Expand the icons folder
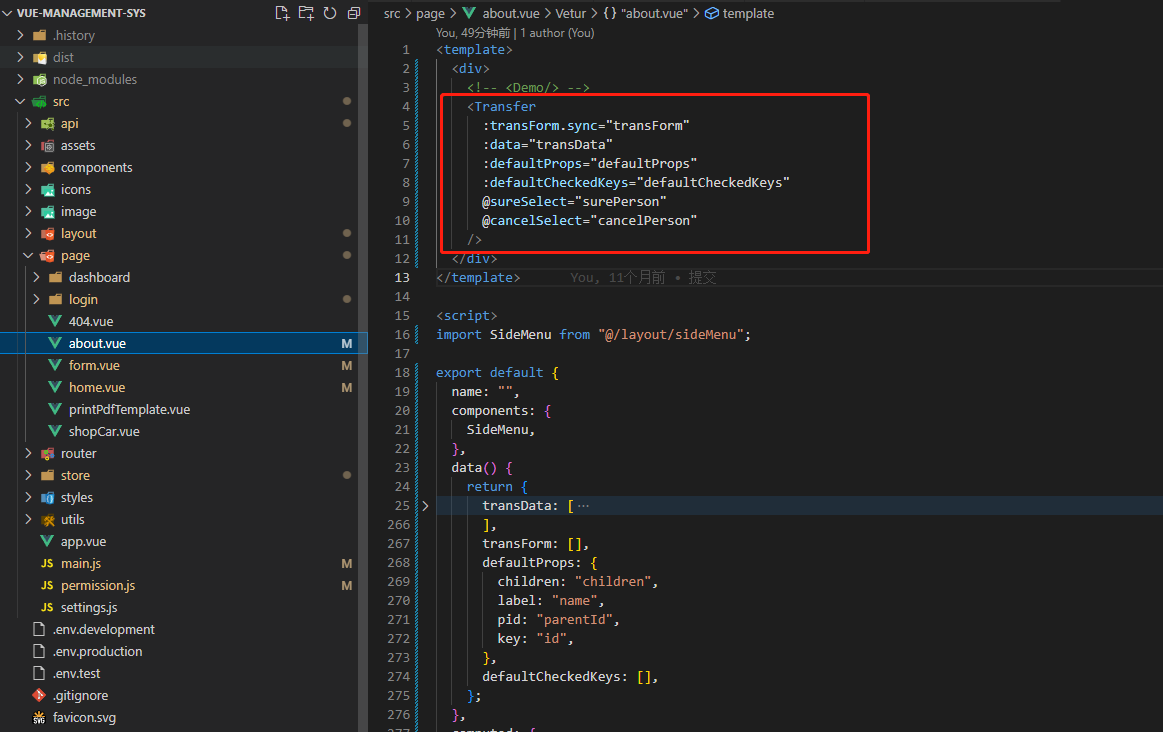This screenshot has height=732, width=1163. click(x=28, y=189)
